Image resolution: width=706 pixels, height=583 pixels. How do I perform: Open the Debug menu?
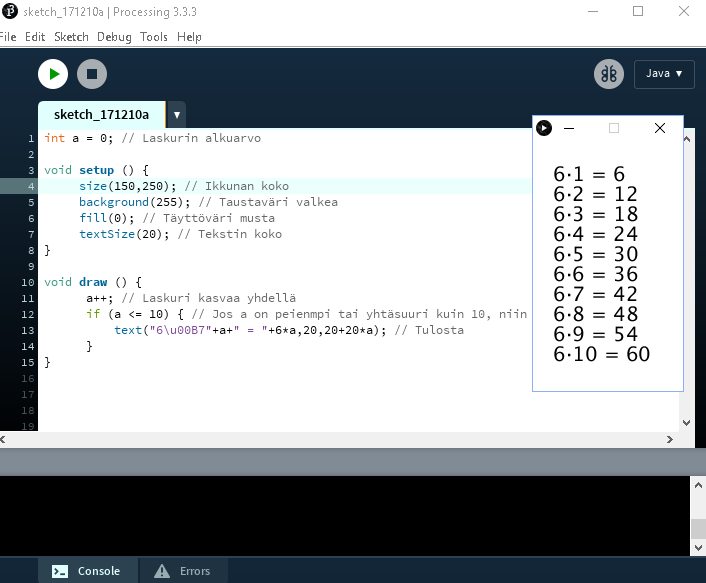point(114,37)
